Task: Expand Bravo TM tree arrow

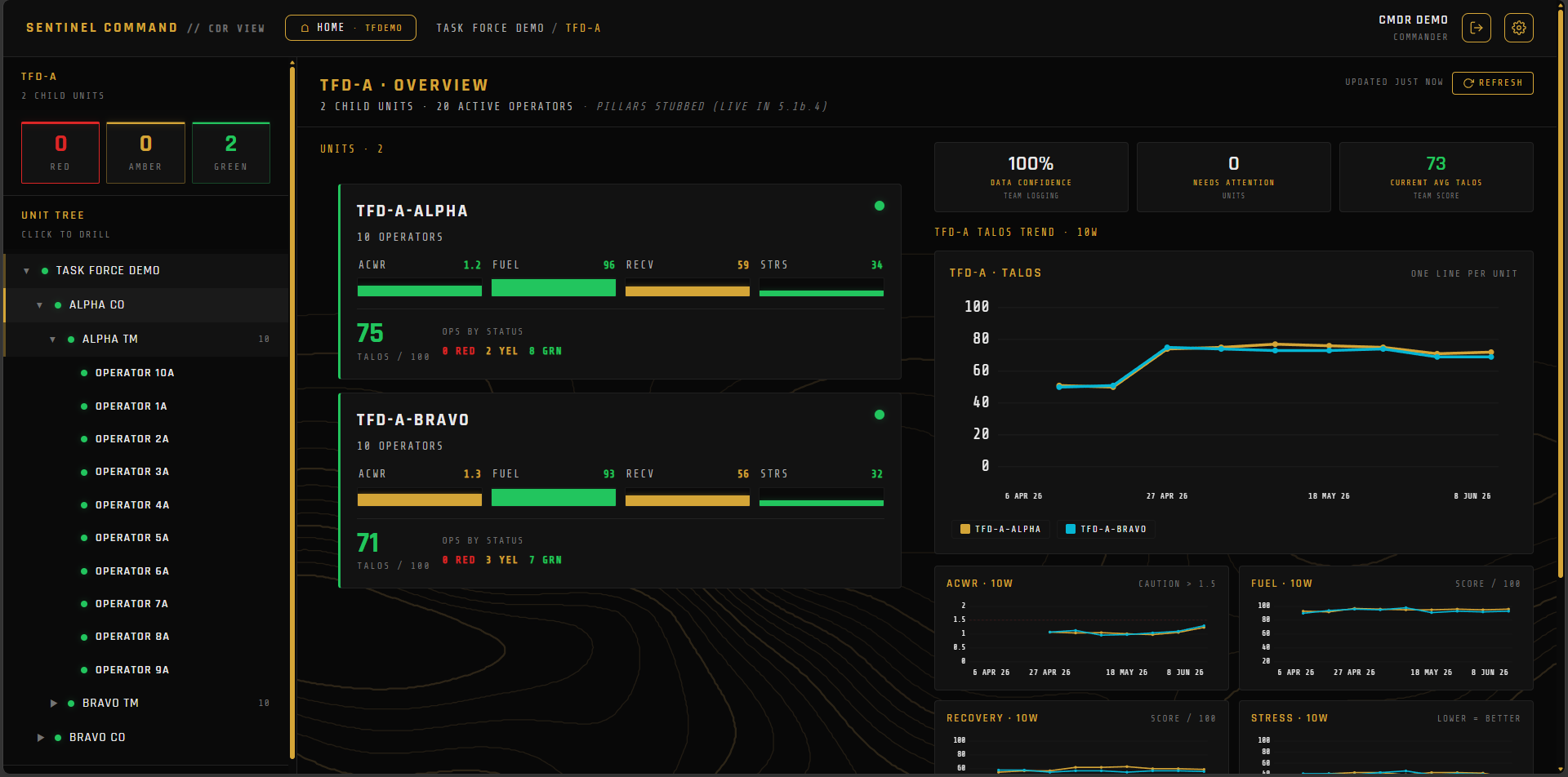Action: pyautogui.click(x=53, y=703)
